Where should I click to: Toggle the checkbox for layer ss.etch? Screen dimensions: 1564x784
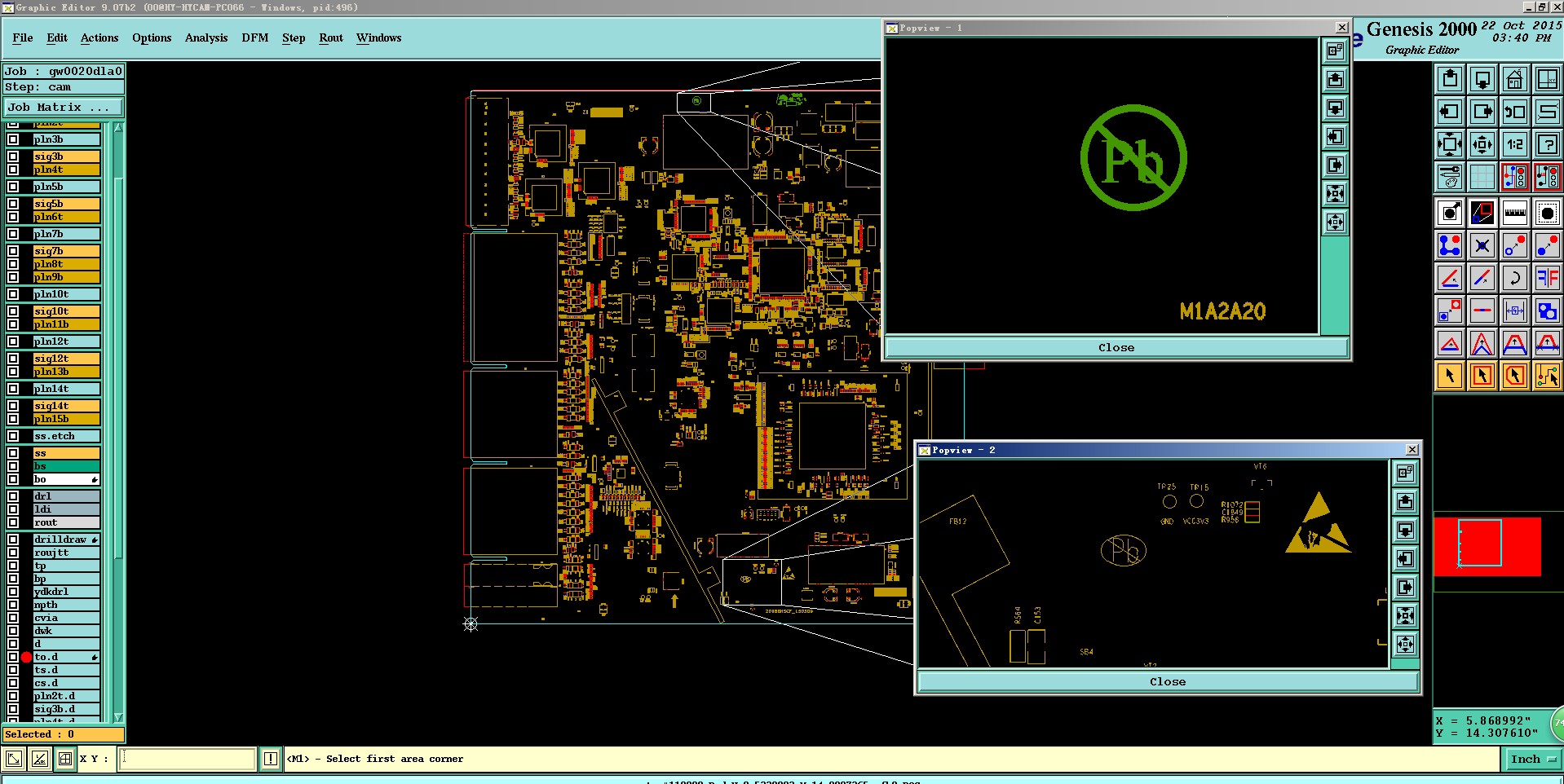coord(13,436)
